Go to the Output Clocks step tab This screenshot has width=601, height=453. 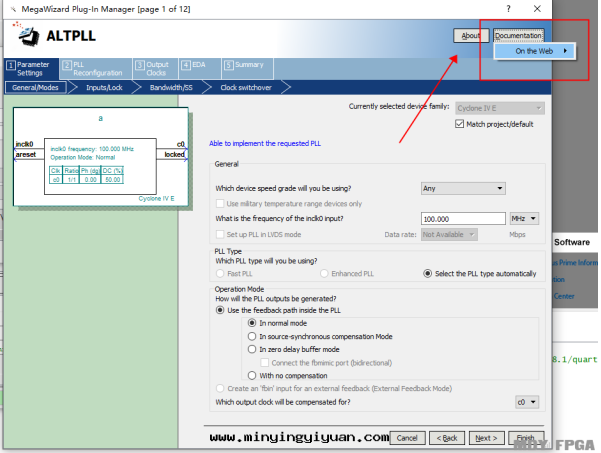click(x=151, y=68)
